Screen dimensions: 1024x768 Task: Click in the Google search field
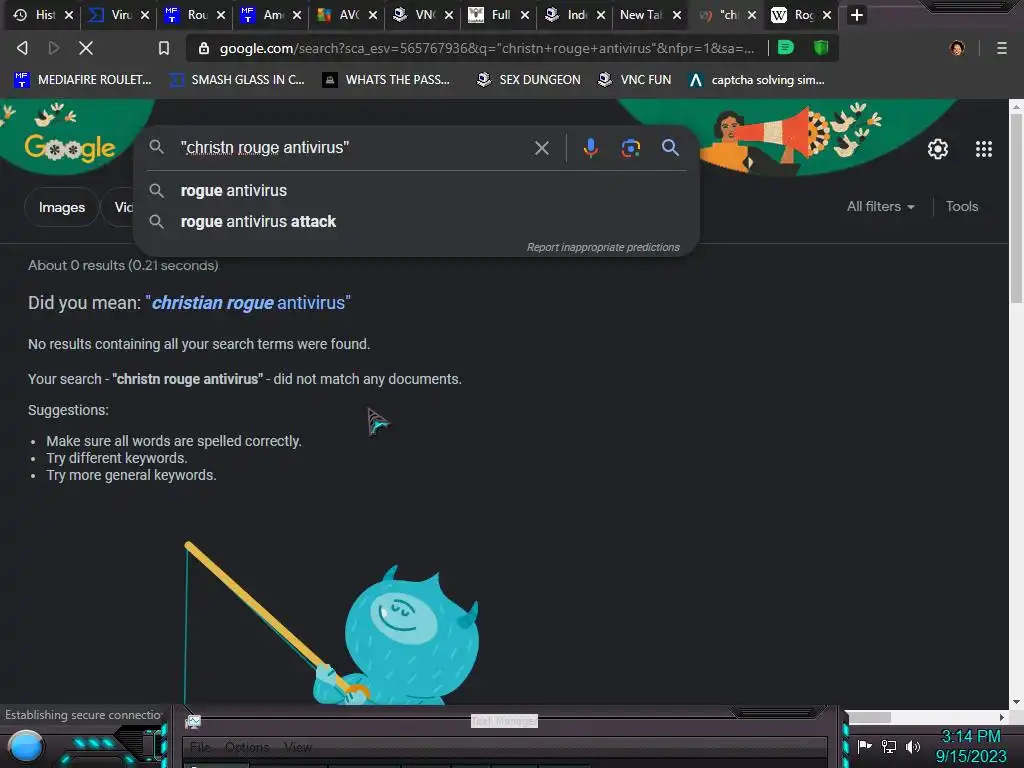[x=353, y=148]
